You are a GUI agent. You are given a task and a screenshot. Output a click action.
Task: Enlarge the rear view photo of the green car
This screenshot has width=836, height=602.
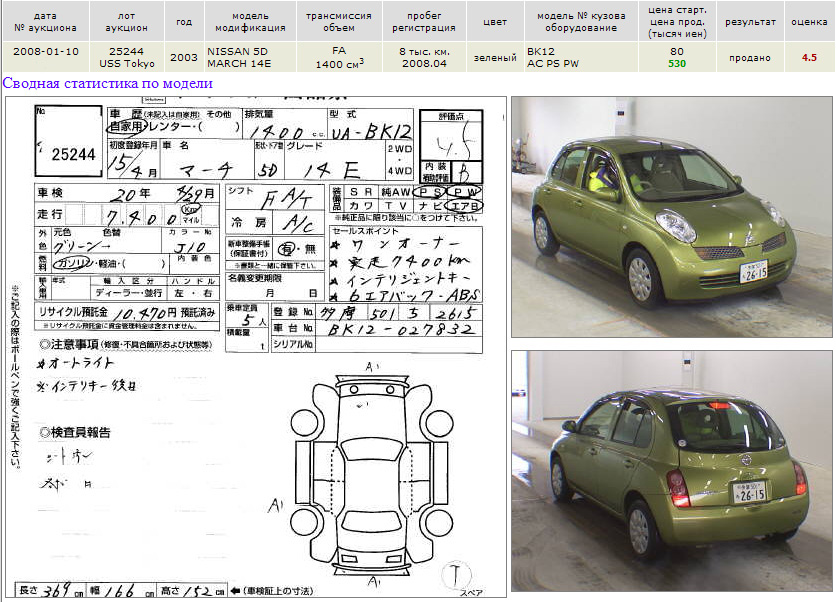pos(672,471)
